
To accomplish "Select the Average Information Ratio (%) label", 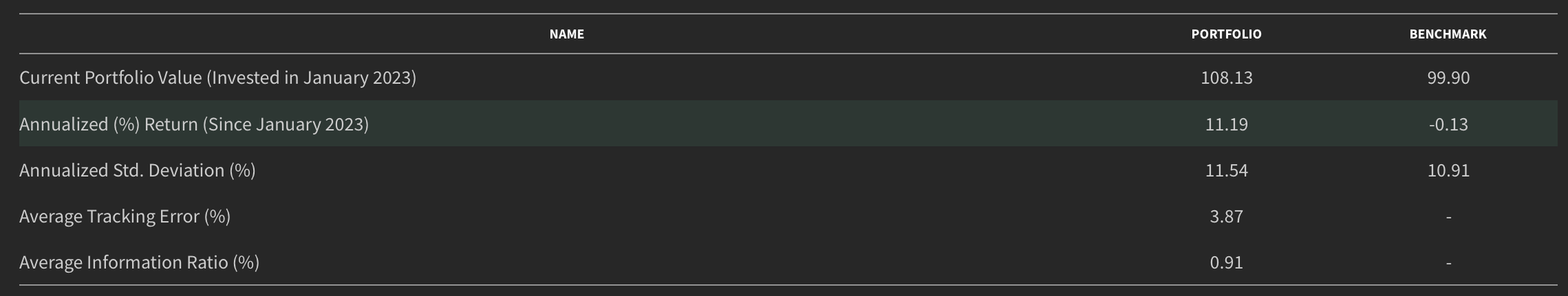I will click(139, 262).
